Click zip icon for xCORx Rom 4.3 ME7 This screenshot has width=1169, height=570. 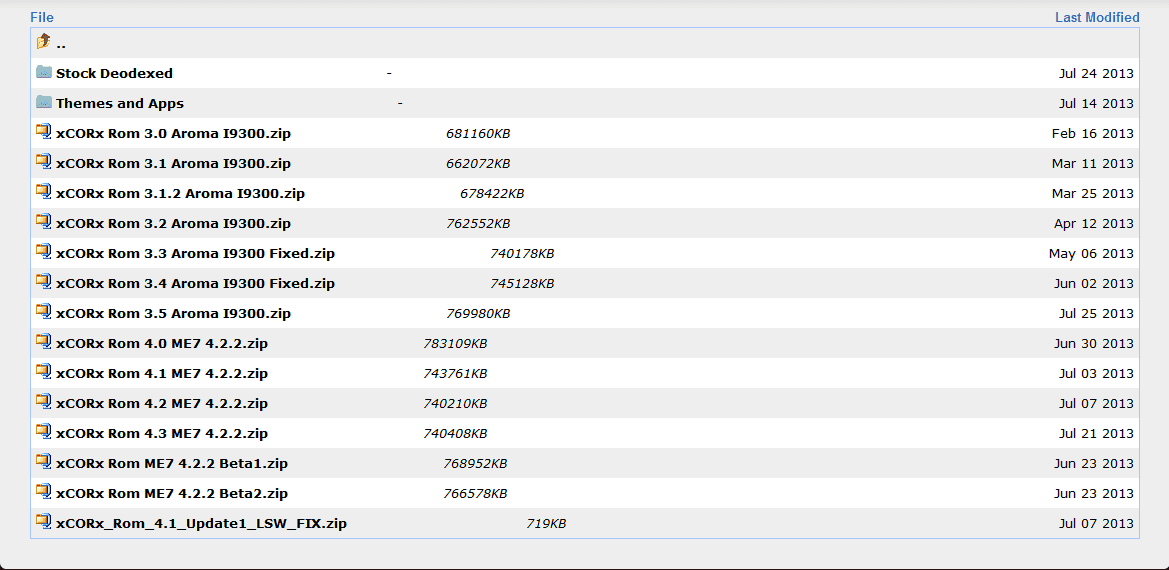pos(43,432)
